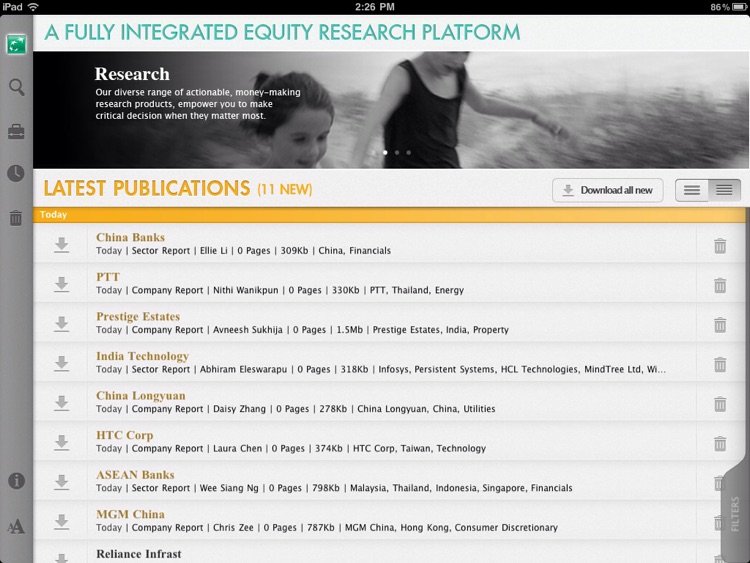Screen dimensions: 750x563
Task: Tap 'Chris Zee' author text
Action: [233, 528]
